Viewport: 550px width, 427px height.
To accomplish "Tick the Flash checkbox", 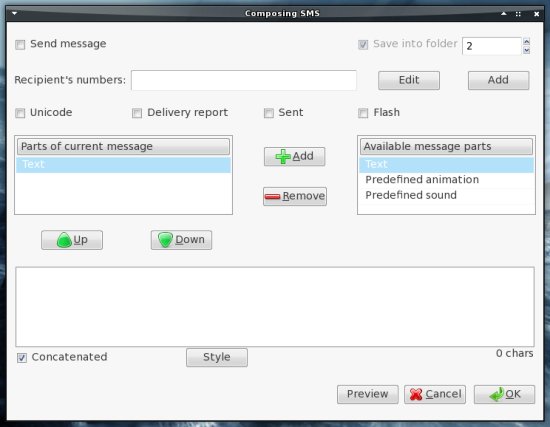I will (x=363, y=113).
